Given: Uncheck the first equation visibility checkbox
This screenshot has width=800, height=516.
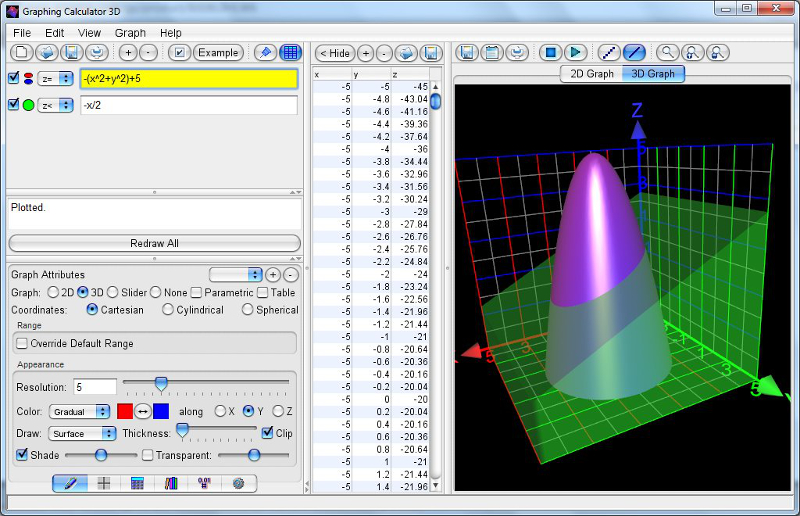Looking at the screenshot, I should tap(14, 78).
